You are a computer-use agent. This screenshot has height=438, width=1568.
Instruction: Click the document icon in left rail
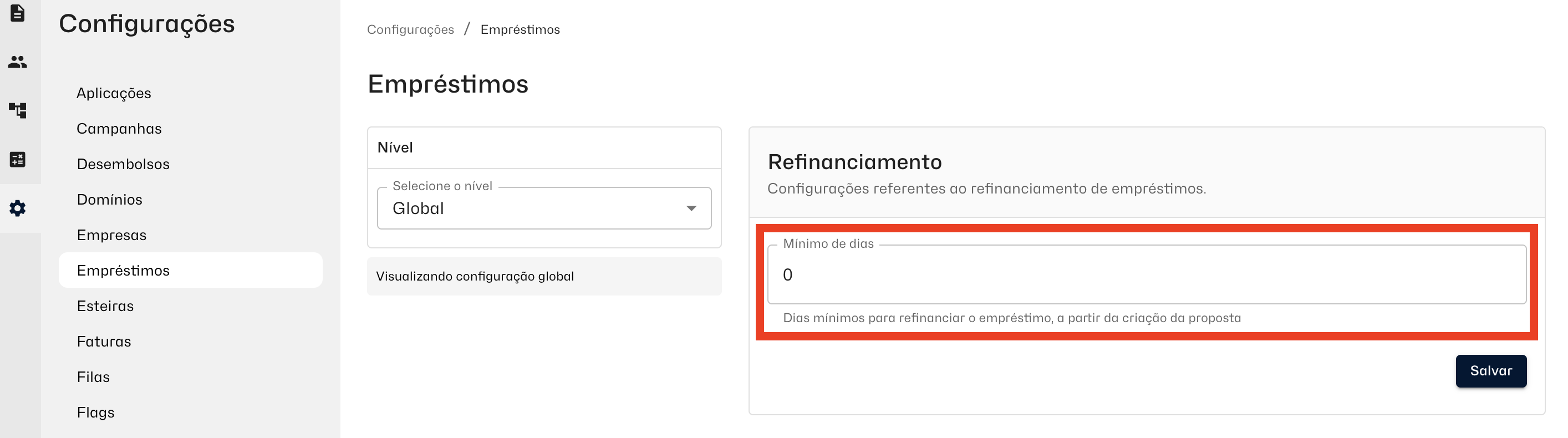[x=18, y=13]
